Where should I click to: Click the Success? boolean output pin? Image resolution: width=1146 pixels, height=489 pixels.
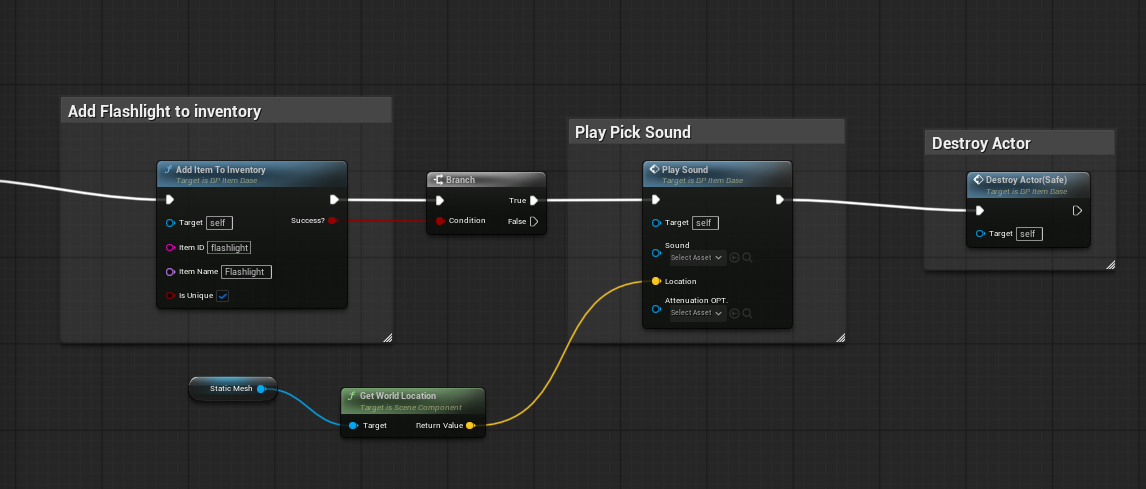coord(333,220)
